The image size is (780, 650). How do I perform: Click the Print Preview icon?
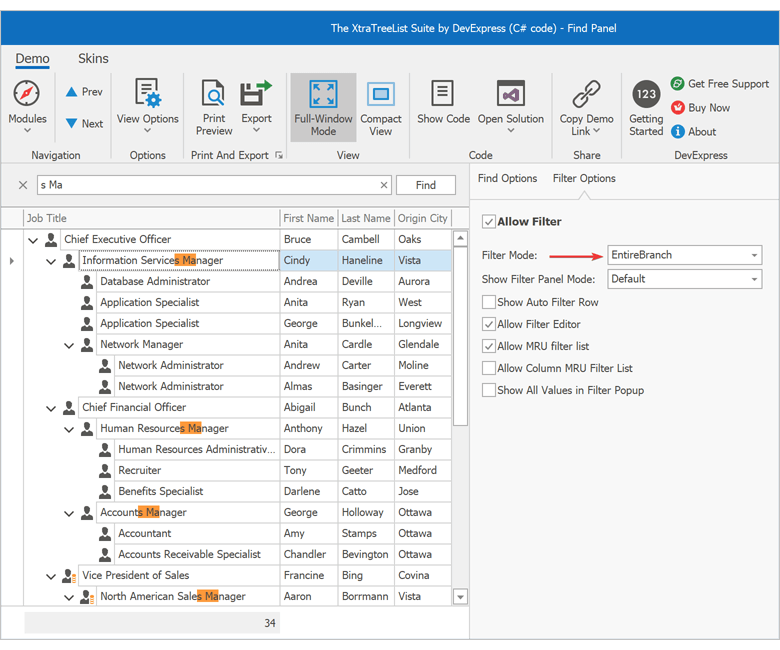point(214,95)
